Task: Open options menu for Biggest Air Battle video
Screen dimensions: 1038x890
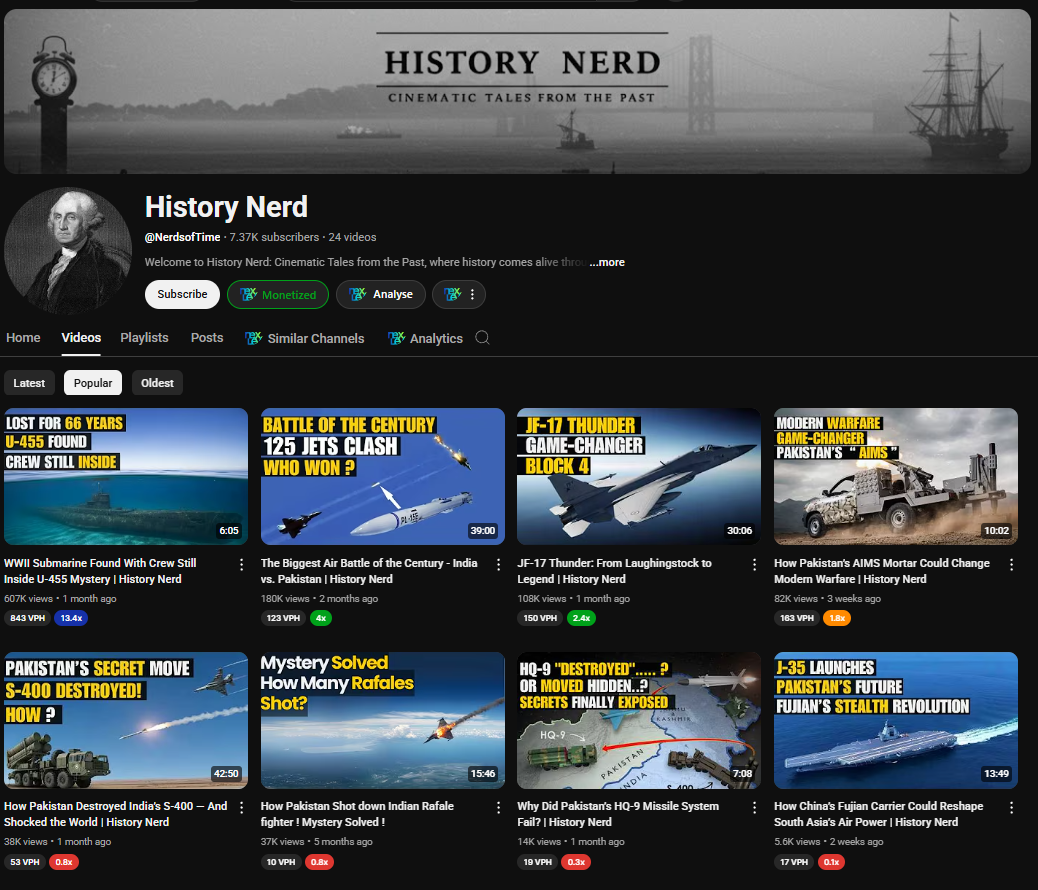Action: 498,564
